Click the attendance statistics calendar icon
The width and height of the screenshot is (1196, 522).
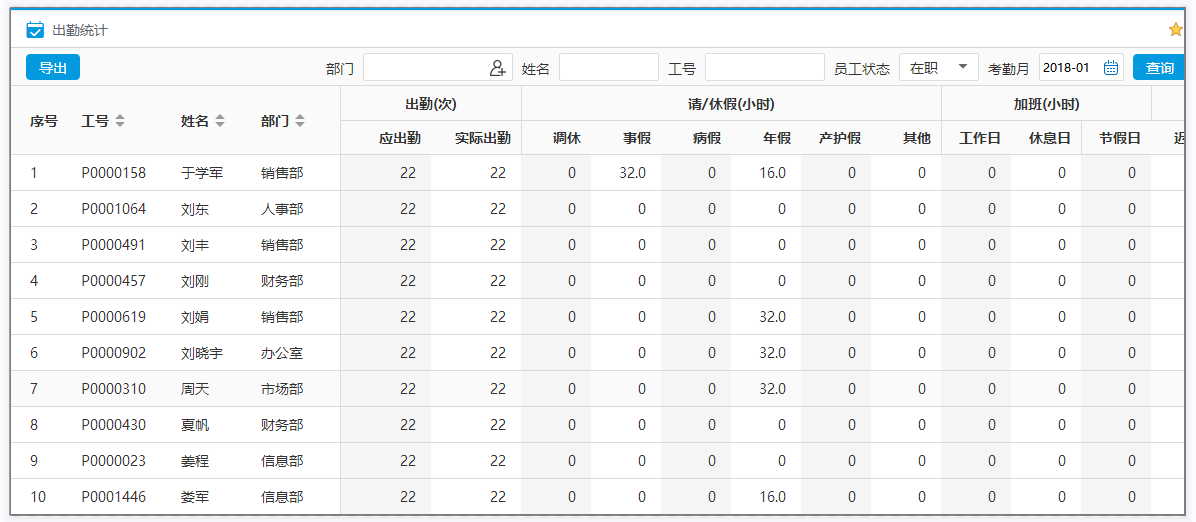click(x=35, y=30)
